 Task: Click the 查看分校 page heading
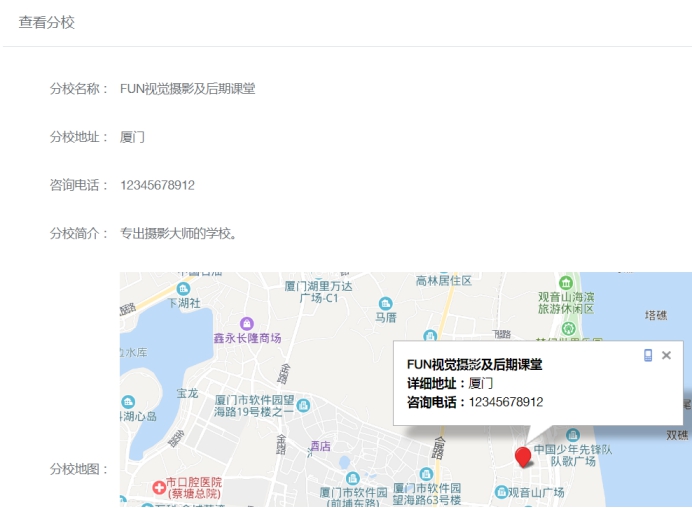coord(46,23)
